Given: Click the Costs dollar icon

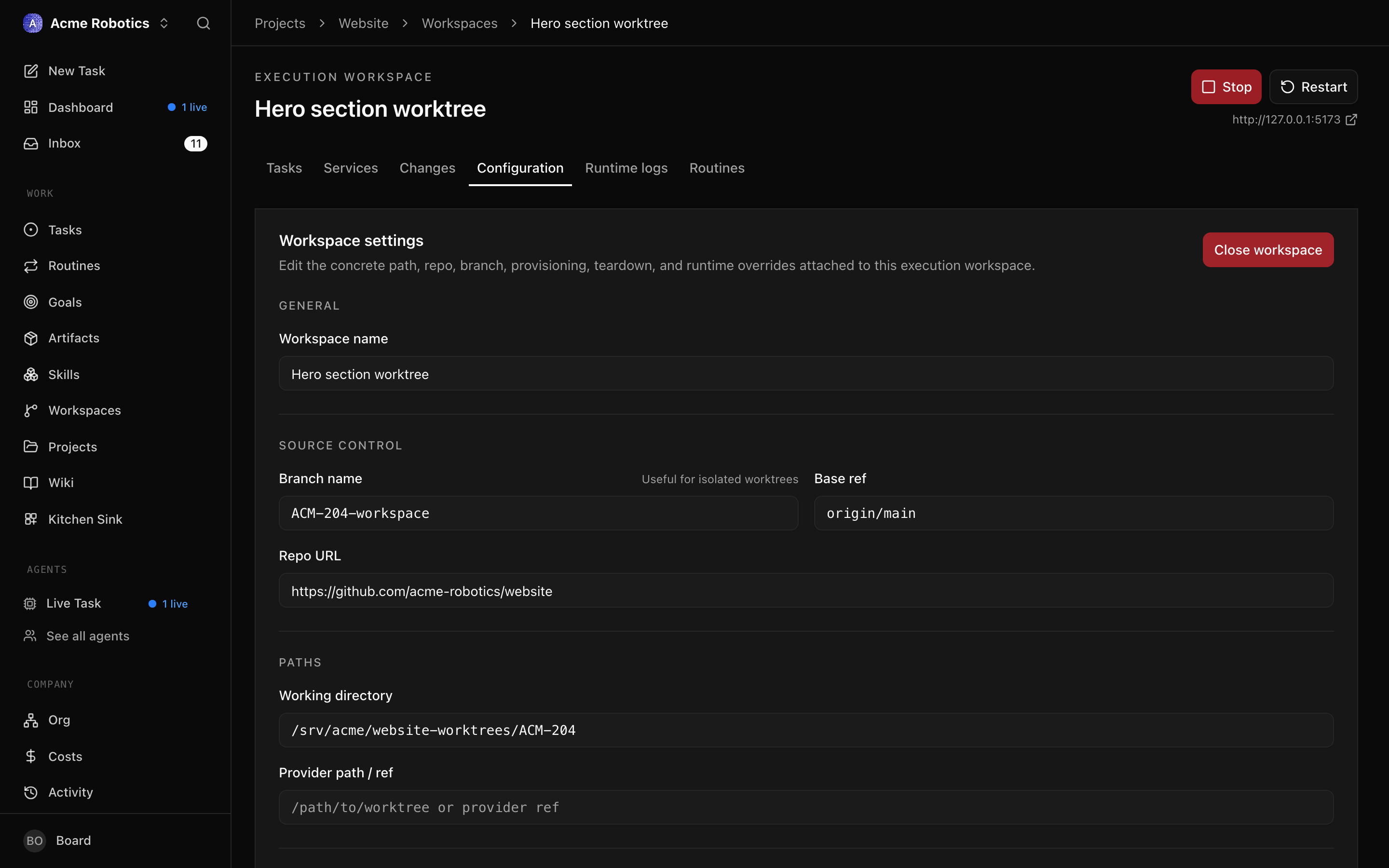Looking at the screenshot, I should (x=31, y=756).
